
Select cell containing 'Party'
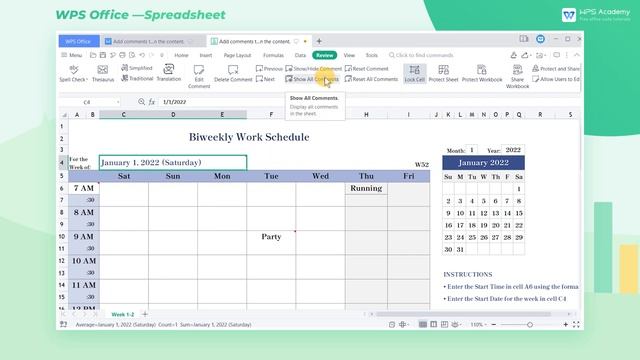(x=271, y=237)
